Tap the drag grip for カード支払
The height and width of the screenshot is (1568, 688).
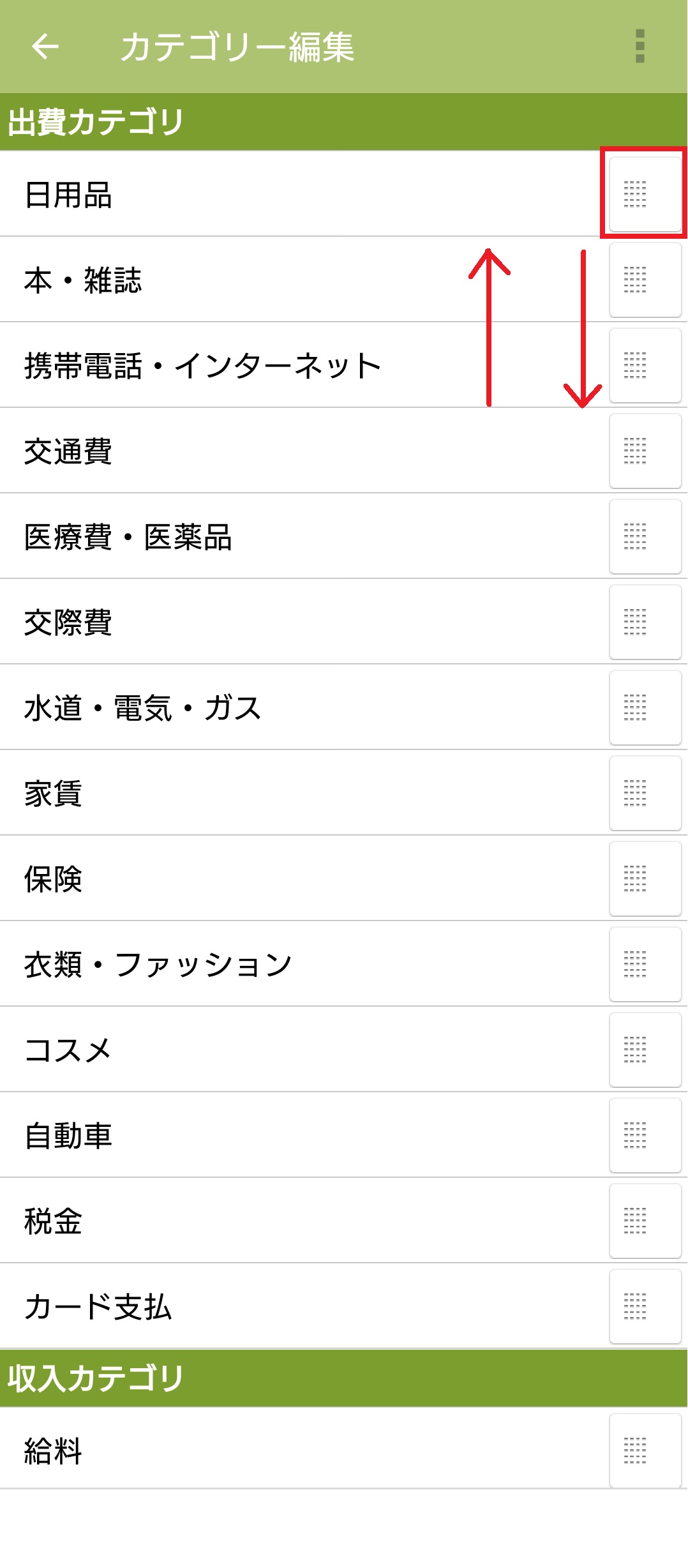(645, 1307)
